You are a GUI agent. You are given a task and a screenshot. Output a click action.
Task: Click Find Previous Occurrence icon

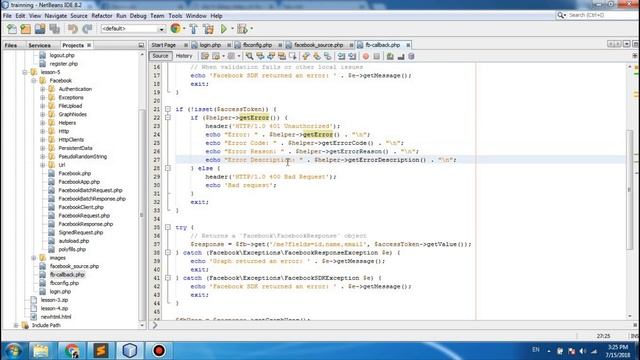coord(260,56)
